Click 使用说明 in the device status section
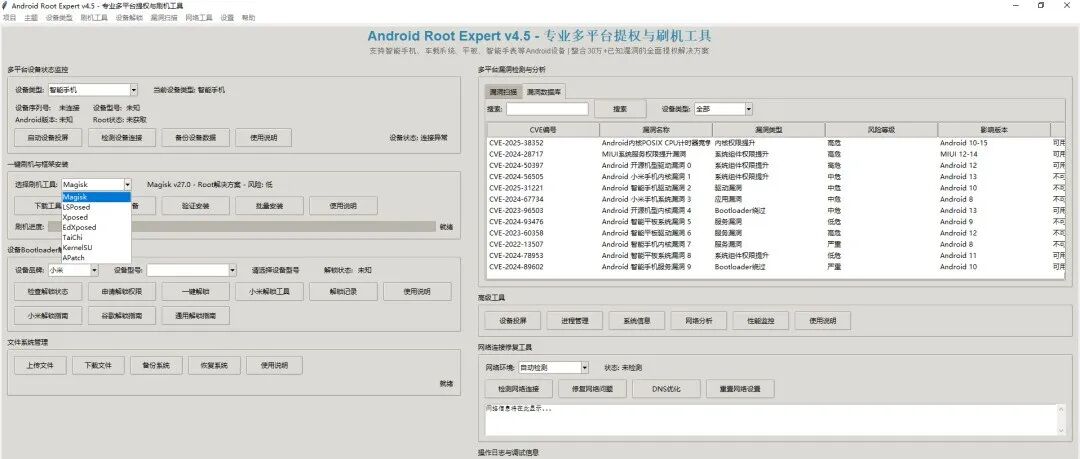 tap(263, 138)
